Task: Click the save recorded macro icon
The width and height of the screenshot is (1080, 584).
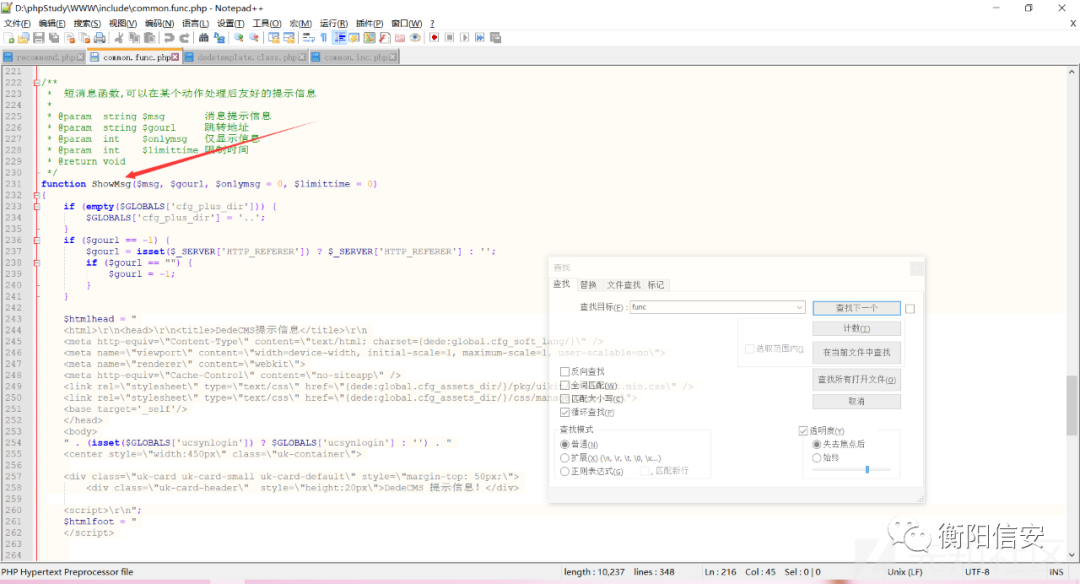Action: tap(495, 38)
